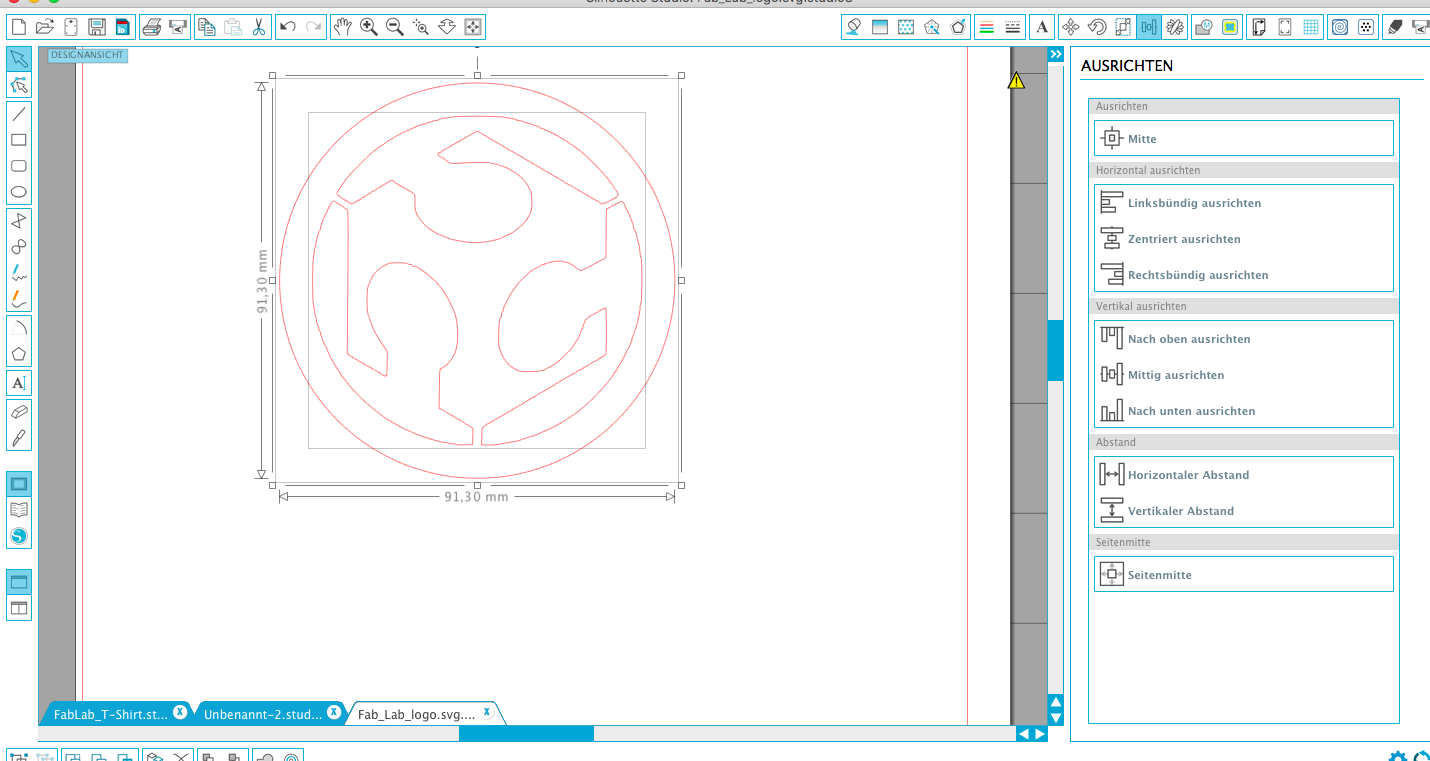Open the Line Style panel
Screen dimensions: 1430x761
click(1012, 27)
